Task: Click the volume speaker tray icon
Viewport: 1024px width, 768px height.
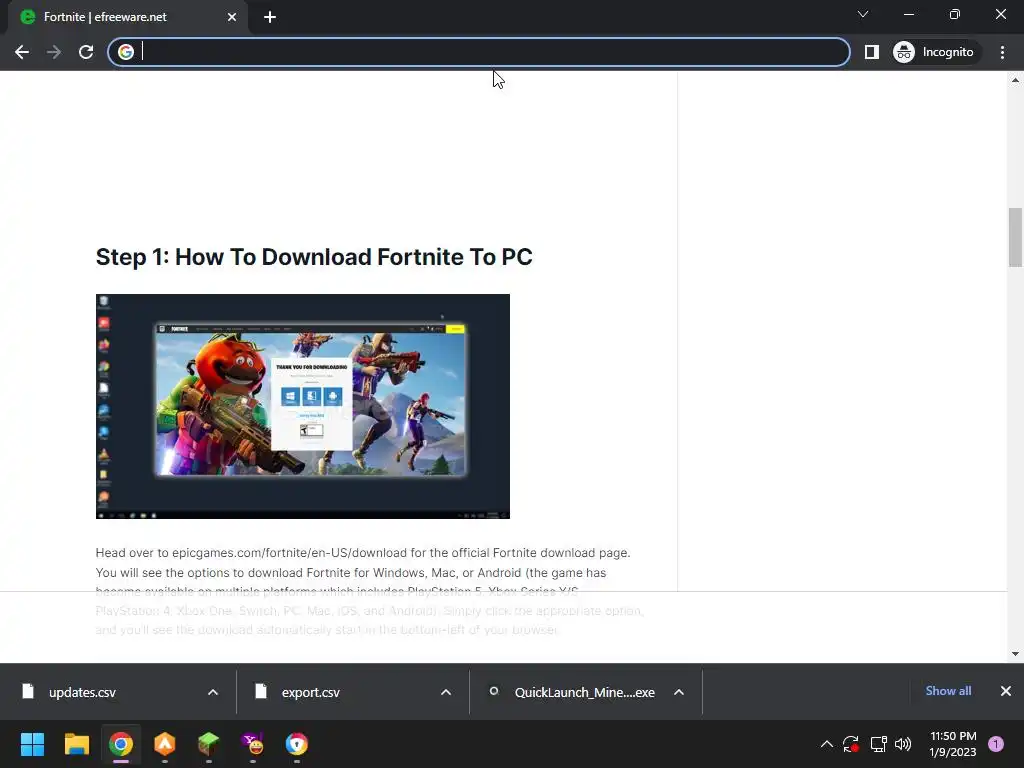Action: pyautogui.click(x=903, y=744)
